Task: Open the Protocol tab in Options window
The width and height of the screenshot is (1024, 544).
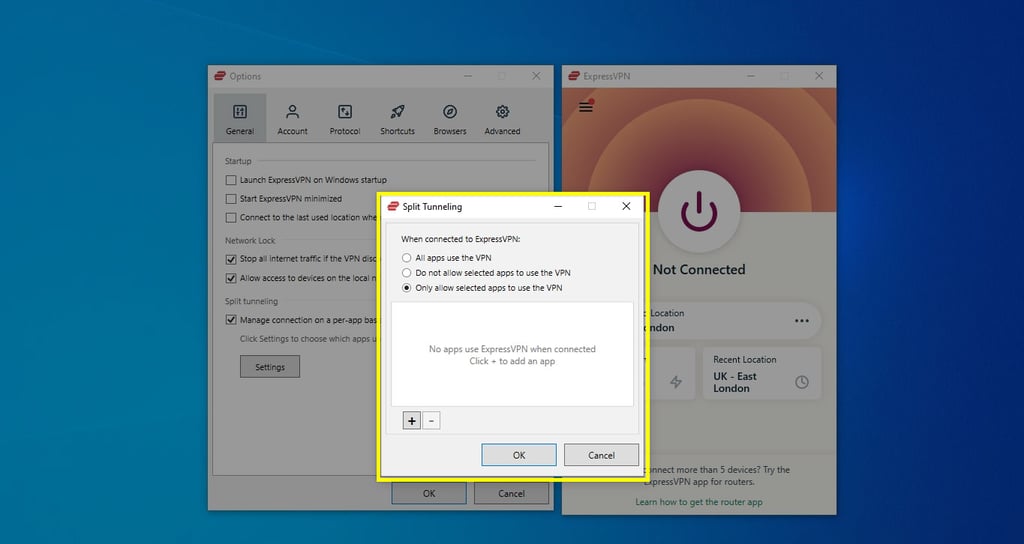Action: pos(345,118)
